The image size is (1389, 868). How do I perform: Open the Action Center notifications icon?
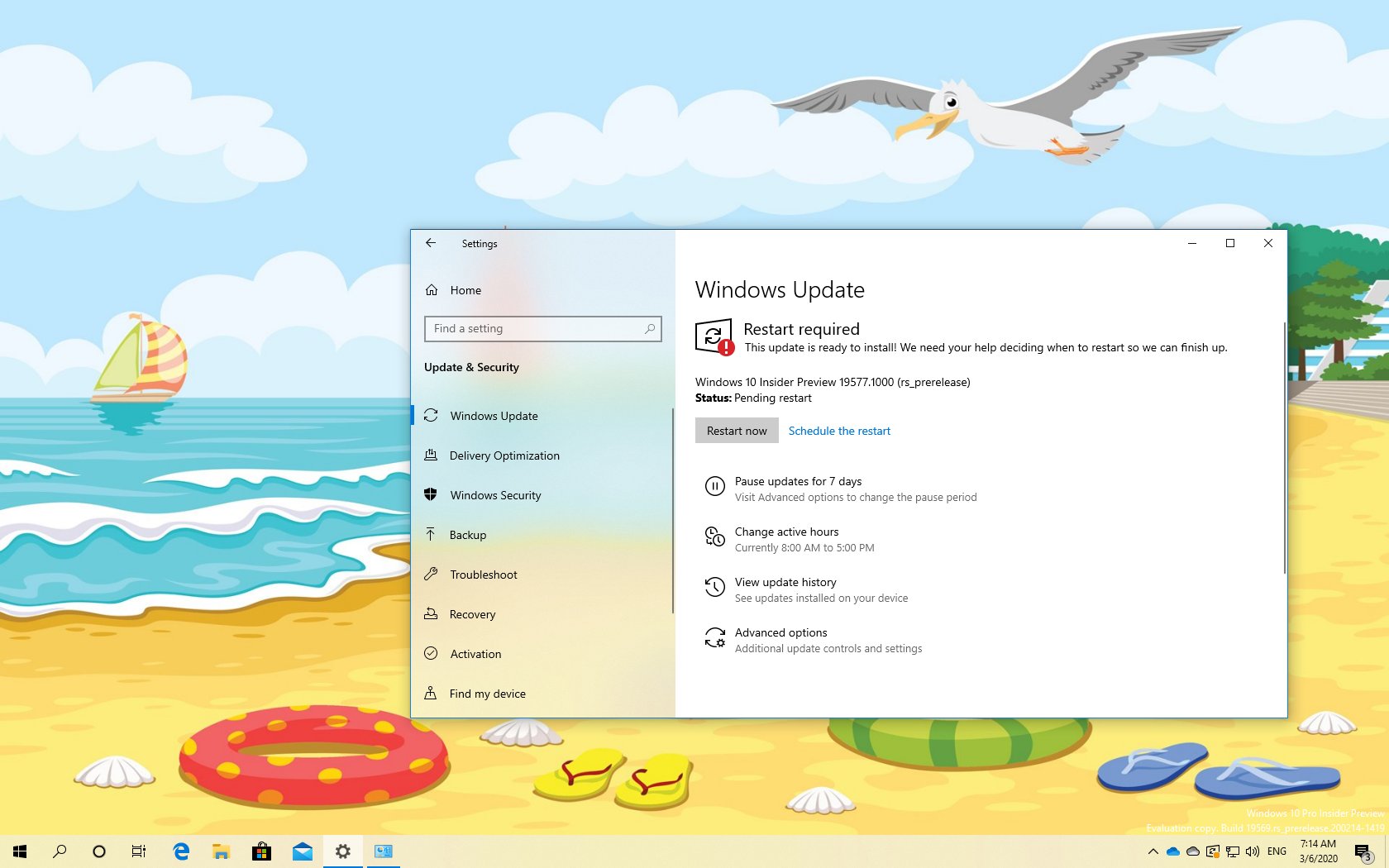pos(1363,852)
